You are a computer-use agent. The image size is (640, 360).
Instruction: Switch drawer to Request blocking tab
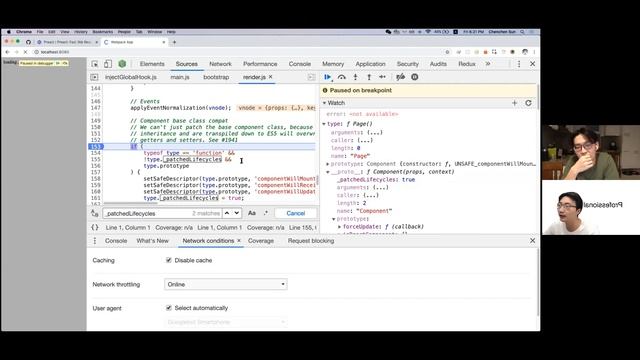pyautogui.click(x=311, y=241)
